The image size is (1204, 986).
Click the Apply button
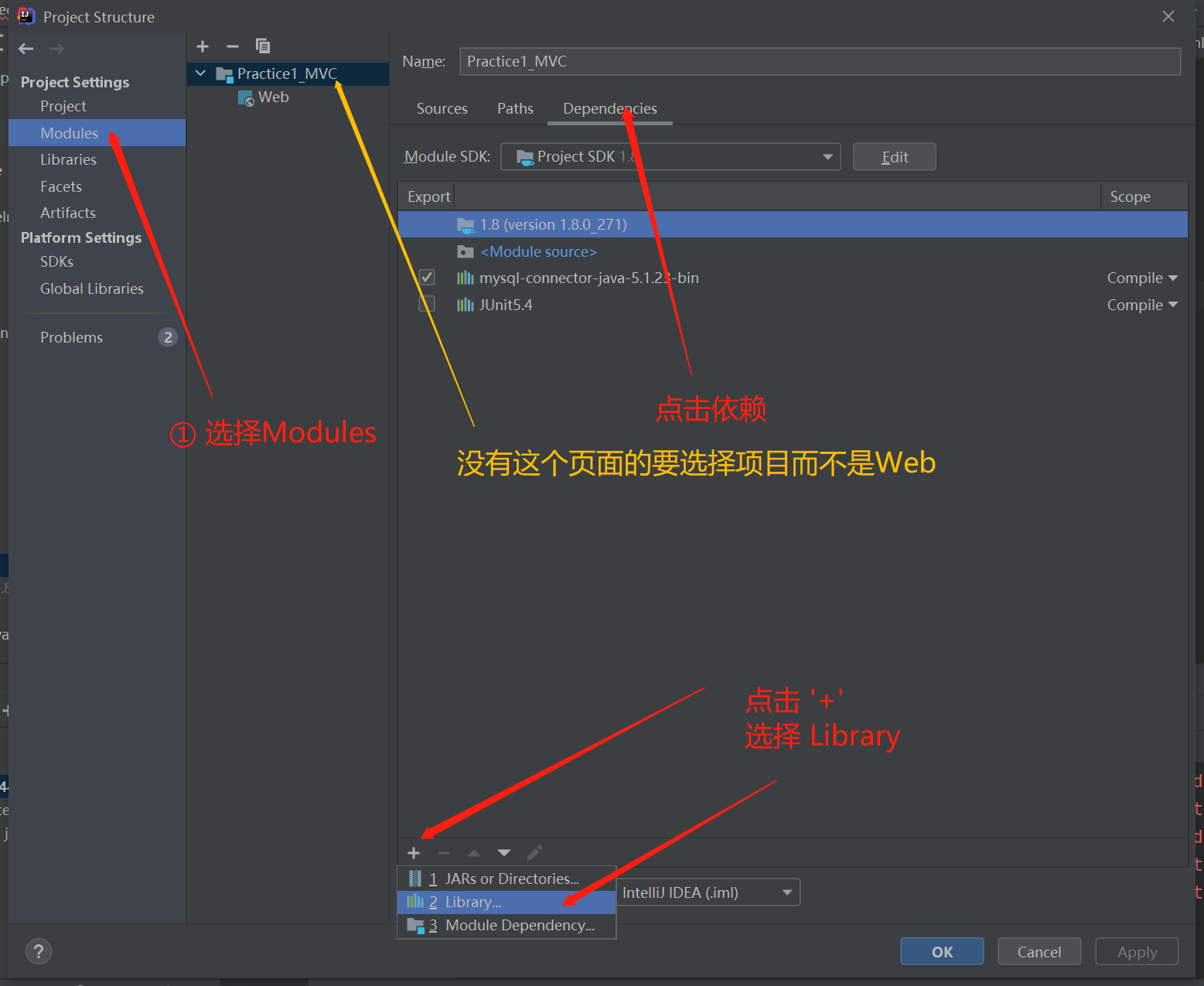[1137, 952]
